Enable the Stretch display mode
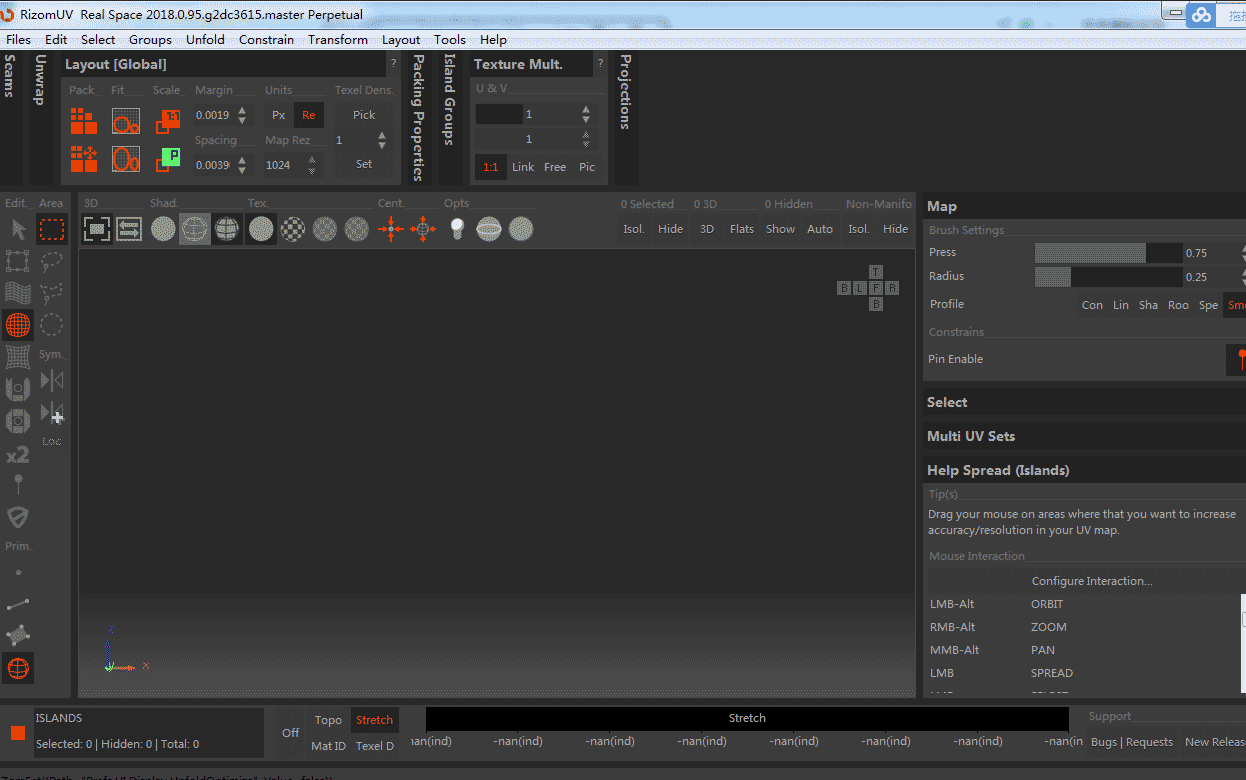The width and height of the screenshot is (1246, 780). tap(374, 720)
